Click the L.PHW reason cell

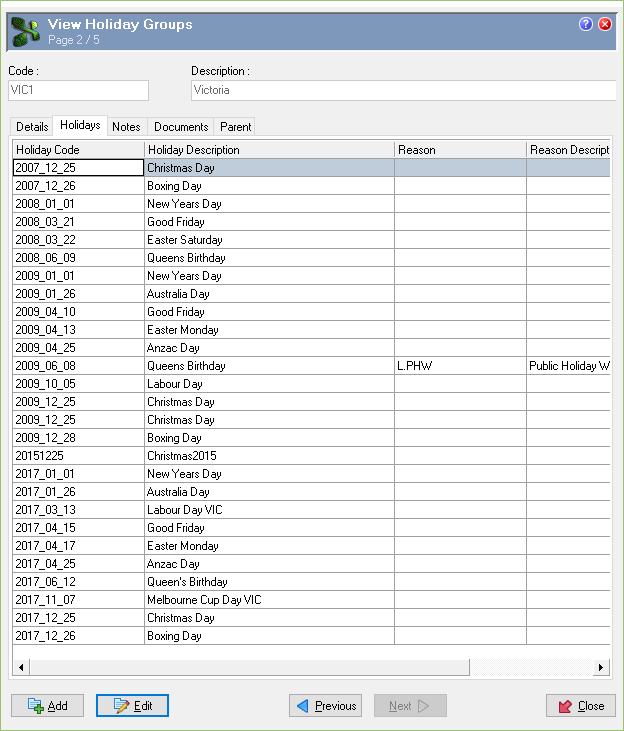tap(460, 366)
